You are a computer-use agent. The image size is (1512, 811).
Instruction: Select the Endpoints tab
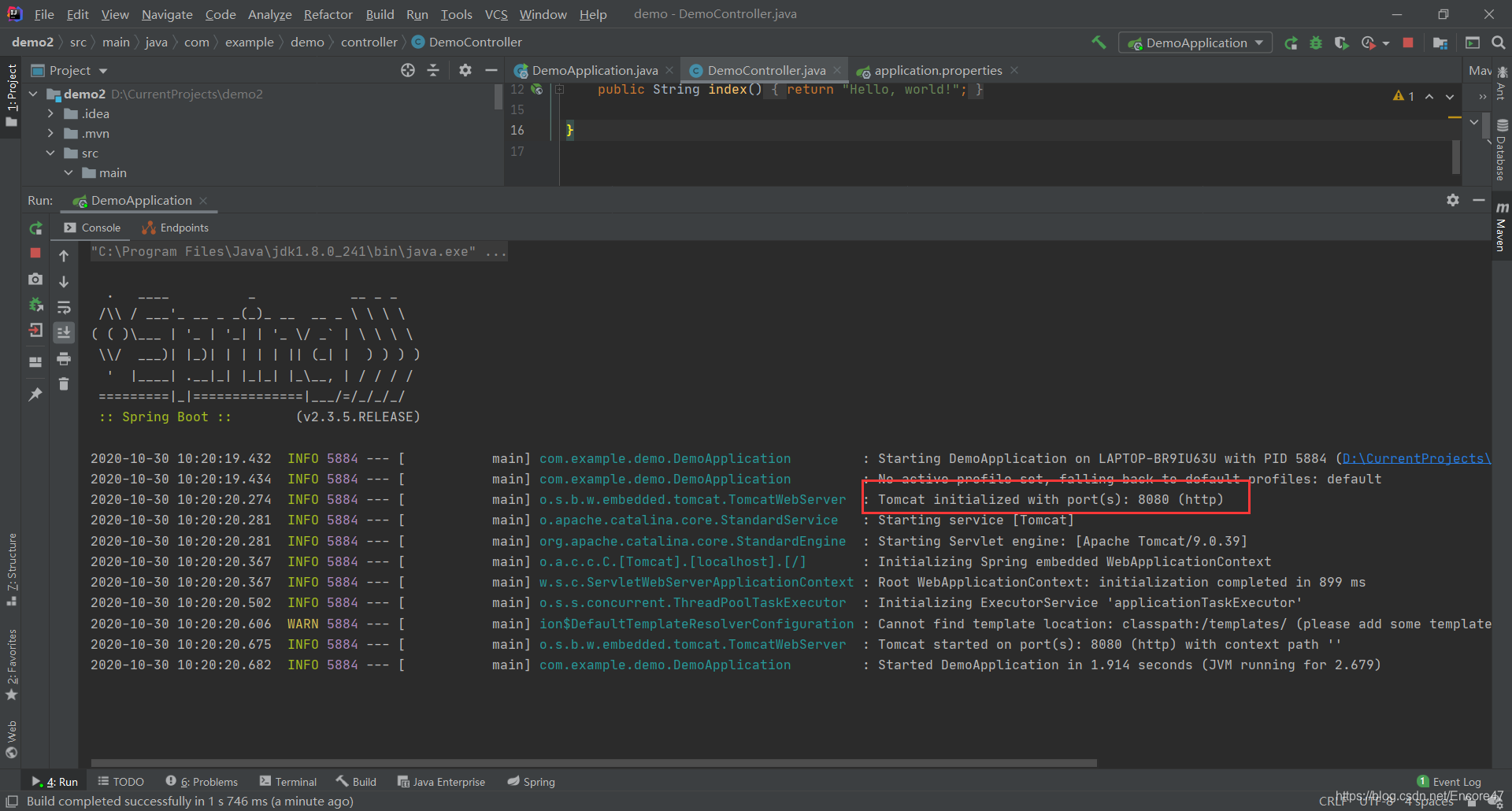[176, 228]
